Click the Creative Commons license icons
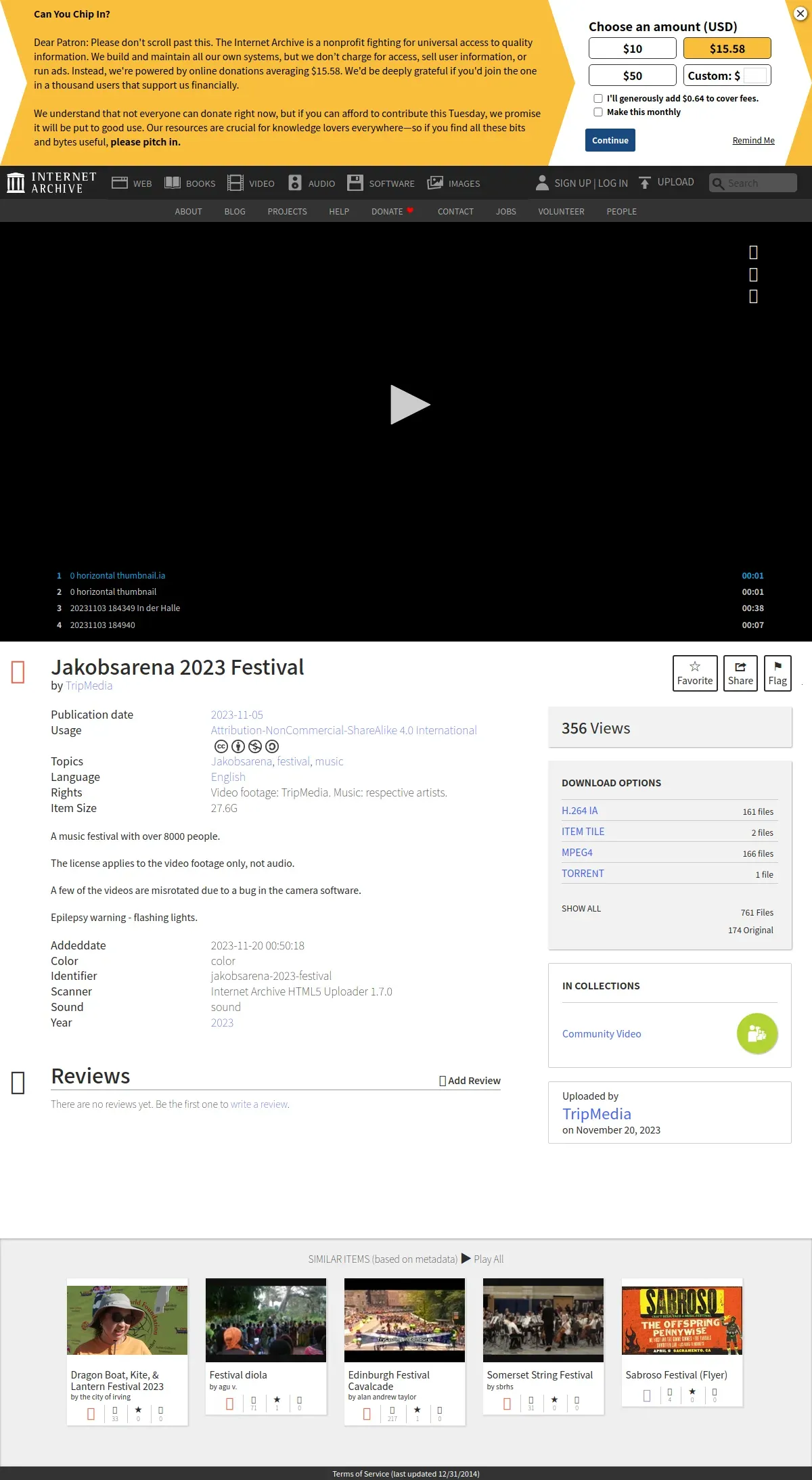Viewport: 812px width, 1480px height. [x=246, y=746]
